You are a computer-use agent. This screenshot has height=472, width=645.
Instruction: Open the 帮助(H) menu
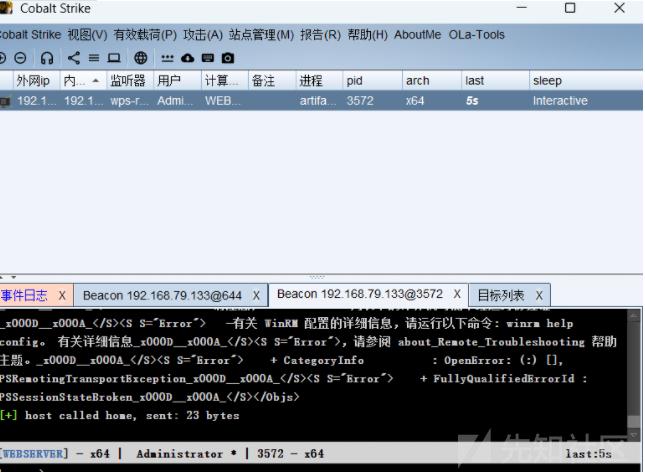tap(368, 35)
